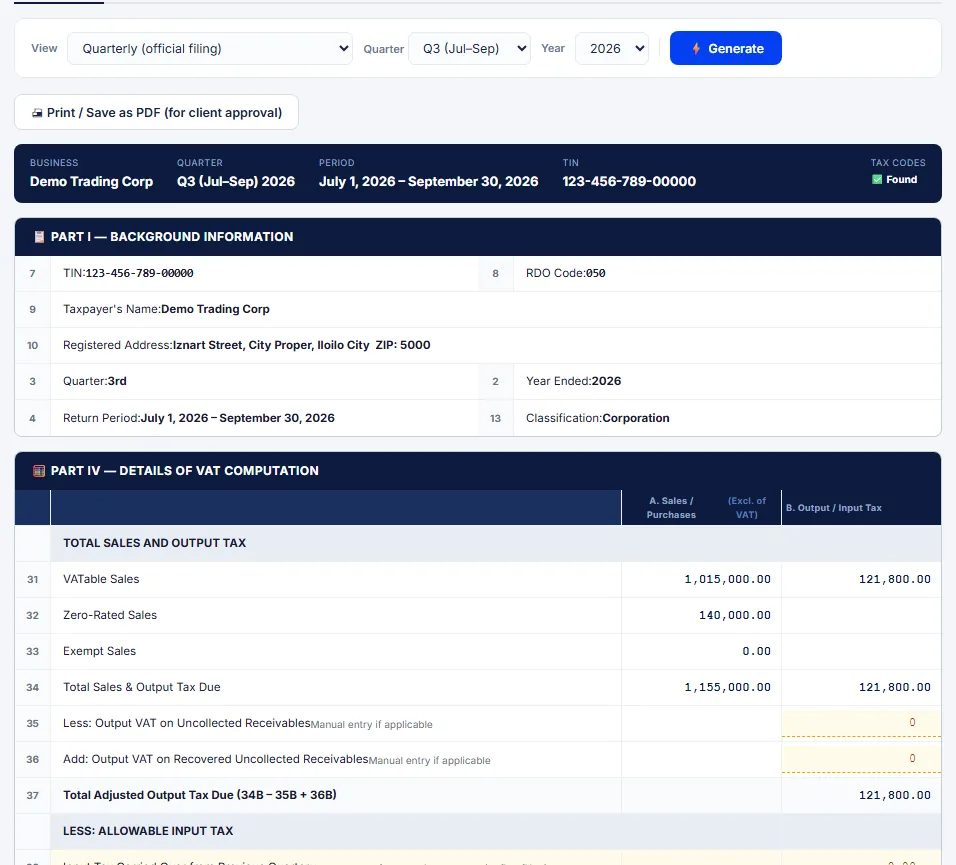Click the Part IV VAT Computation calculator icon

point(39,471)
